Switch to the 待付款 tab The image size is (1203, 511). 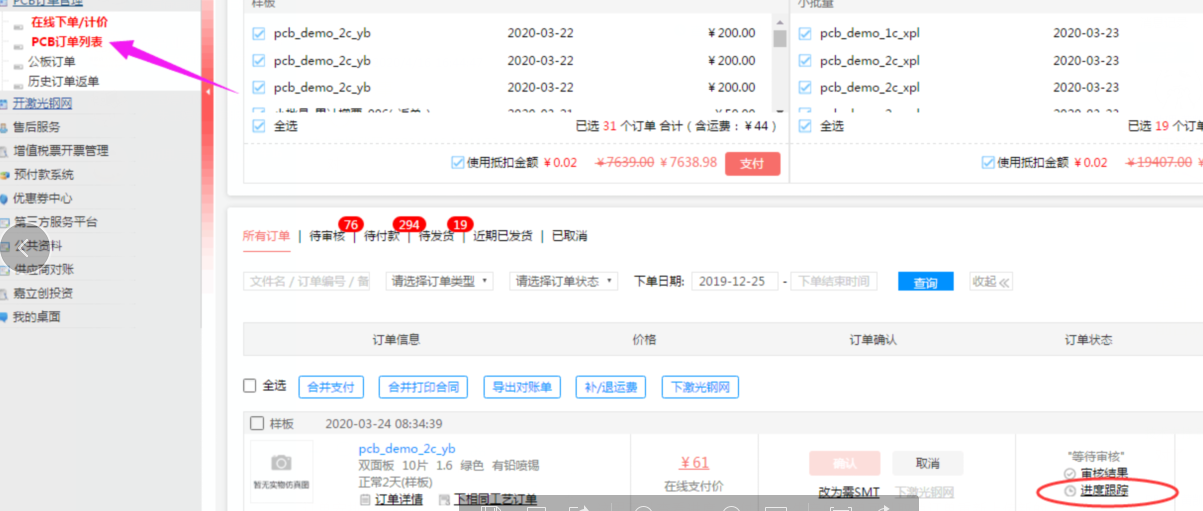382,236
